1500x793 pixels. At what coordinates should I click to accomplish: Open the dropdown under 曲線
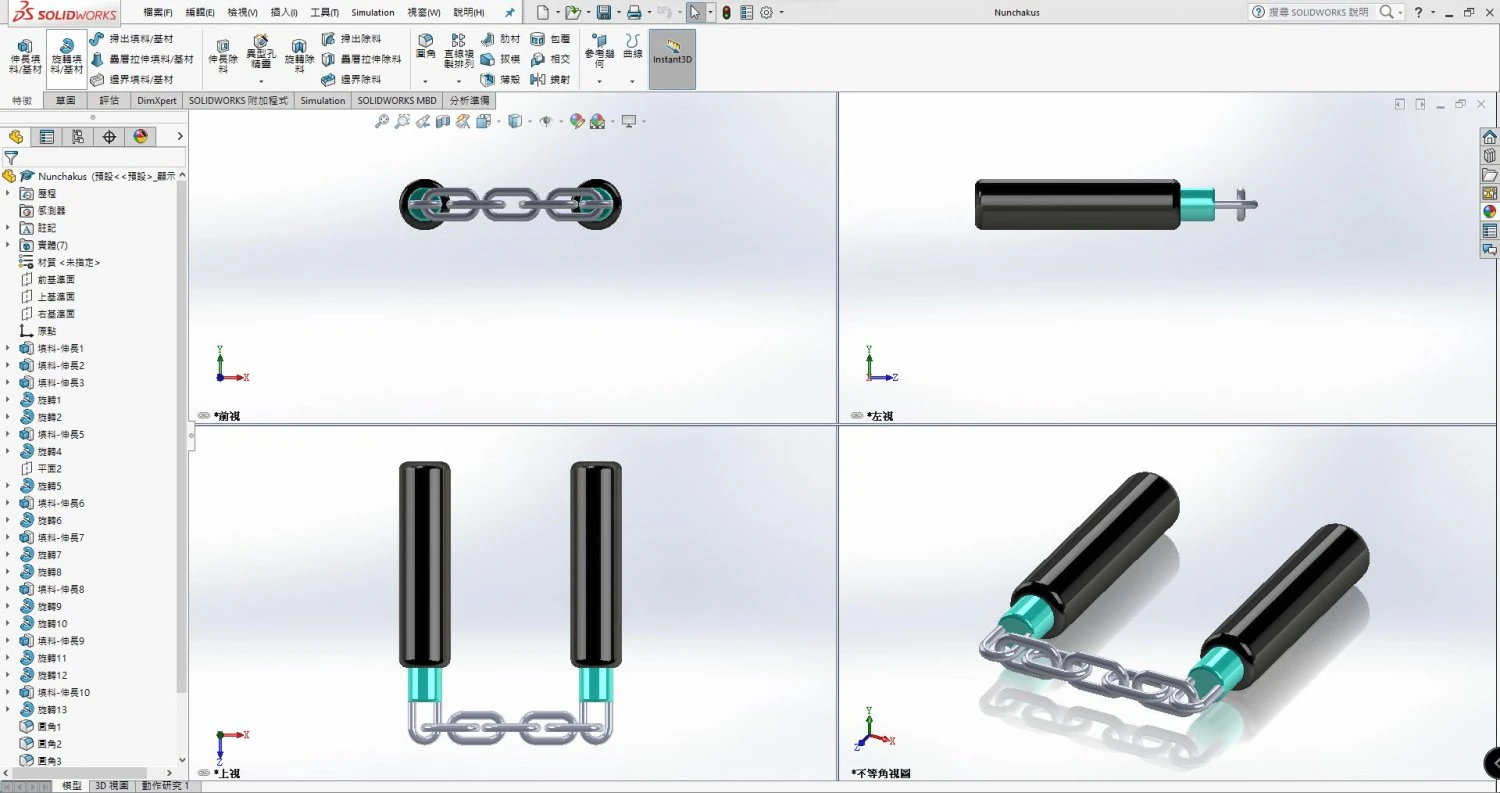pos(632,81)
